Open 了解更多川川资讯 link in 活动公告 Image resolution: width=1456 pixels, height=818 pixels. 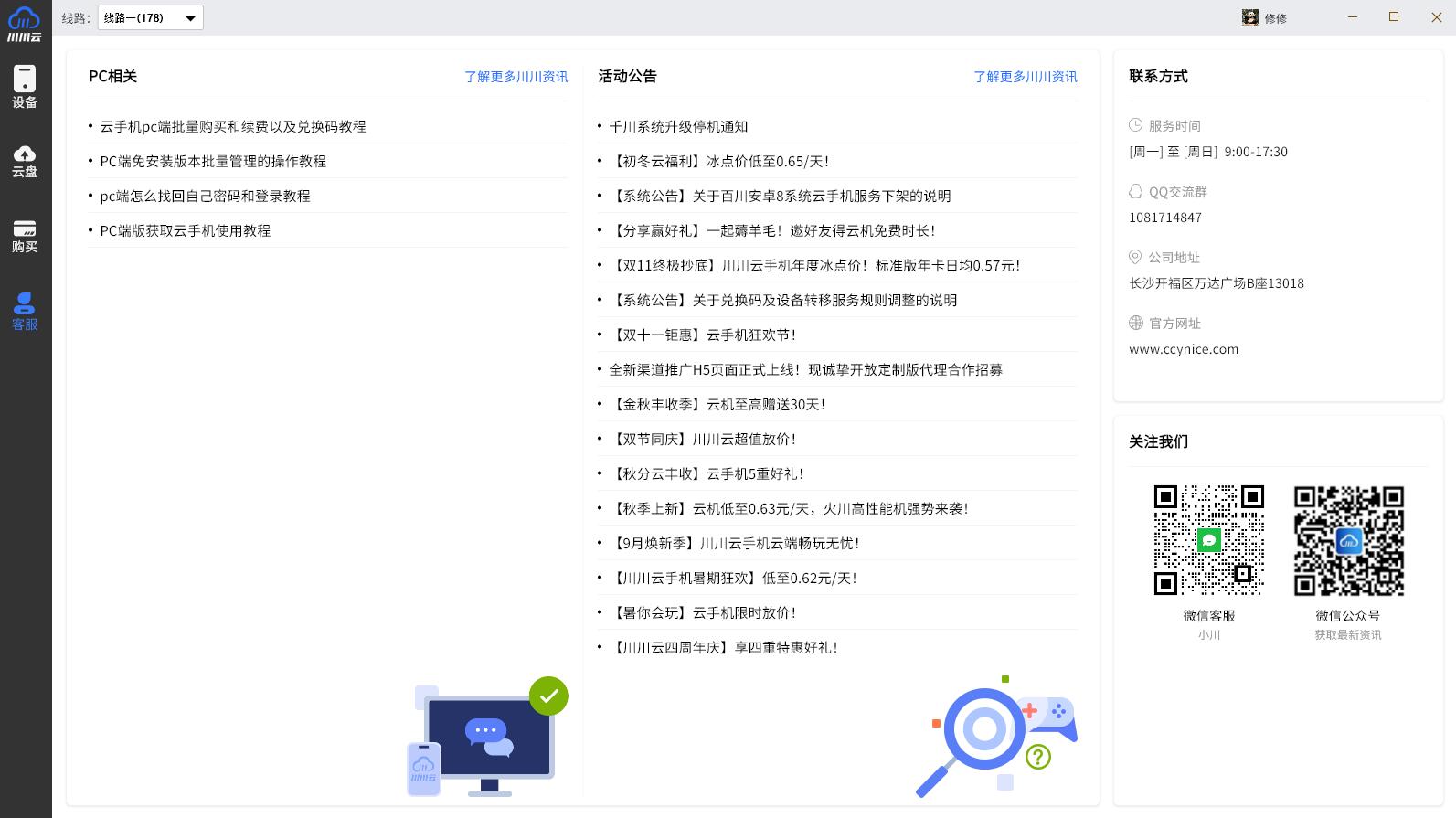(1025, 77)
